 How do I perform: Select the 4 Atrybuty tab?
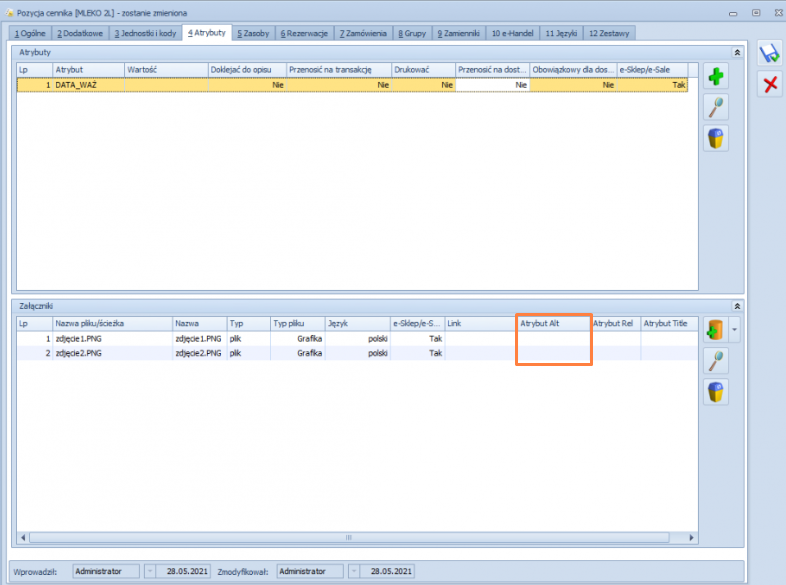[207, 33]
